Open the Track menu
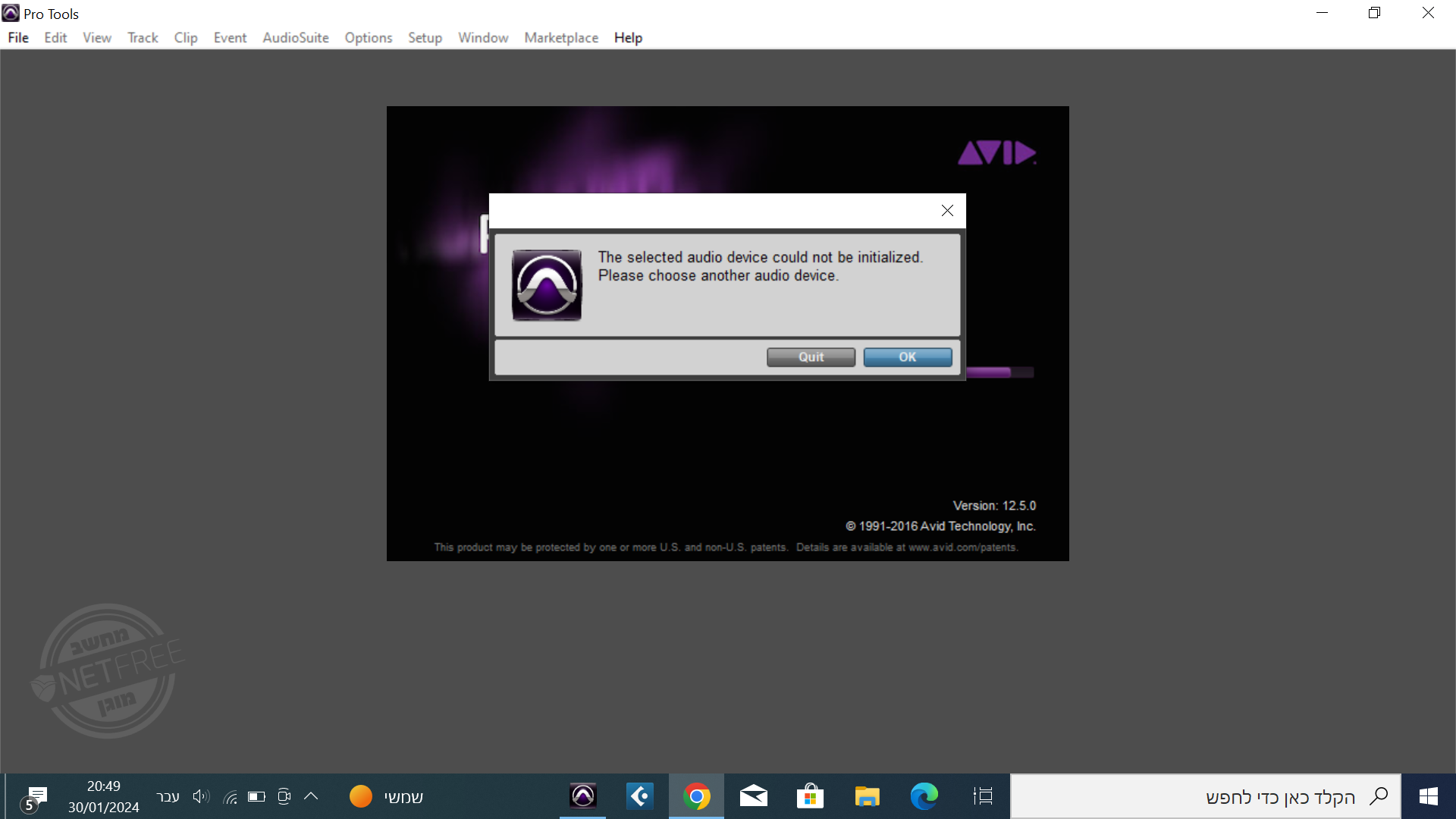This screenshot has width=1456, height=819. [x=143, y=38]
